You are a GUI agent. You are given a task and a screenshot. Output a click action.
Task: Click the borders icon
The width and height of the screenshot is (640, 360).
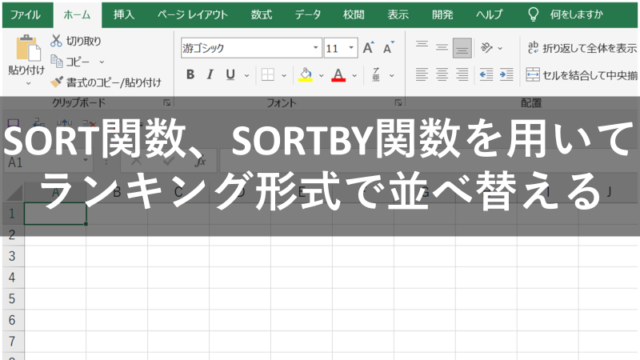coord(268,75)
